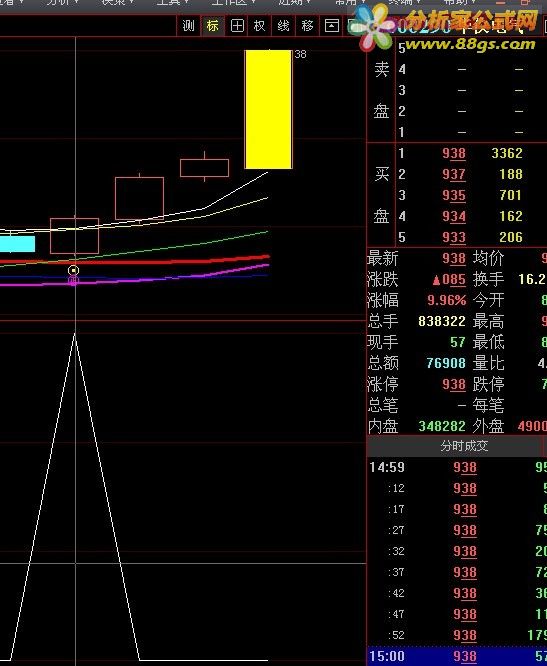The height and width of the screenshot is (666, 547).
Task: Click buy level 4 volume 162
Action: [x=511, y=217]
